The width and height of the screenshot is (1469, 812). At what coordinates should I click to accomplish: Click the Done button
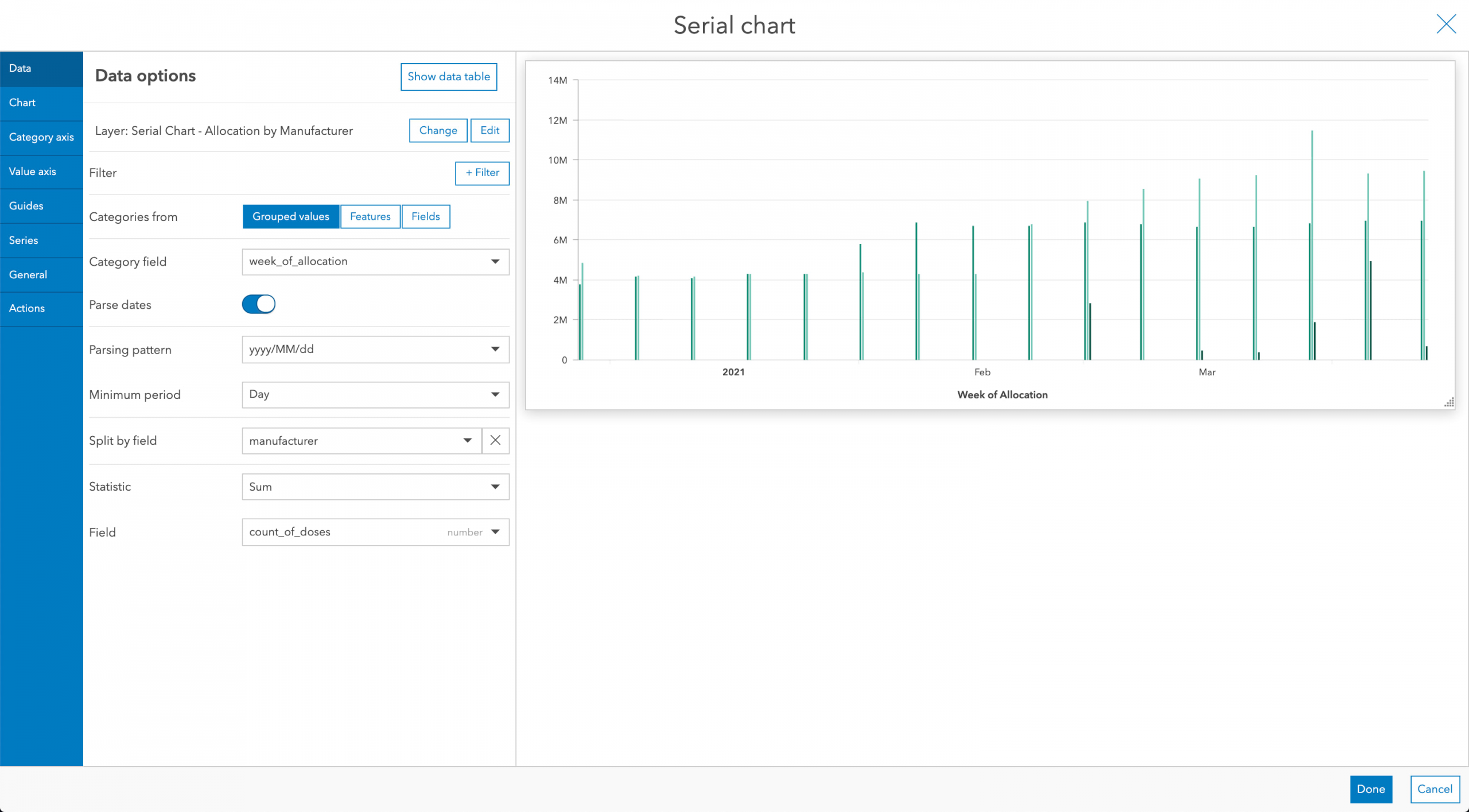click(x=1370, y=789)
